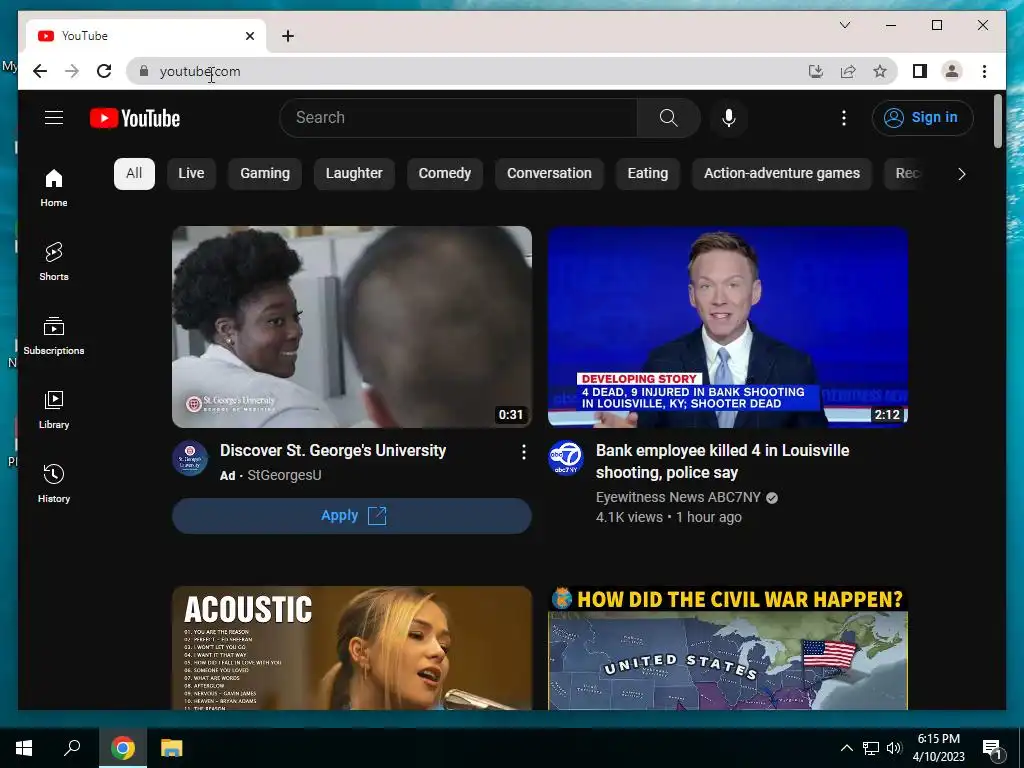
Task: Open Windows Start menu
Action: [24, 748]
